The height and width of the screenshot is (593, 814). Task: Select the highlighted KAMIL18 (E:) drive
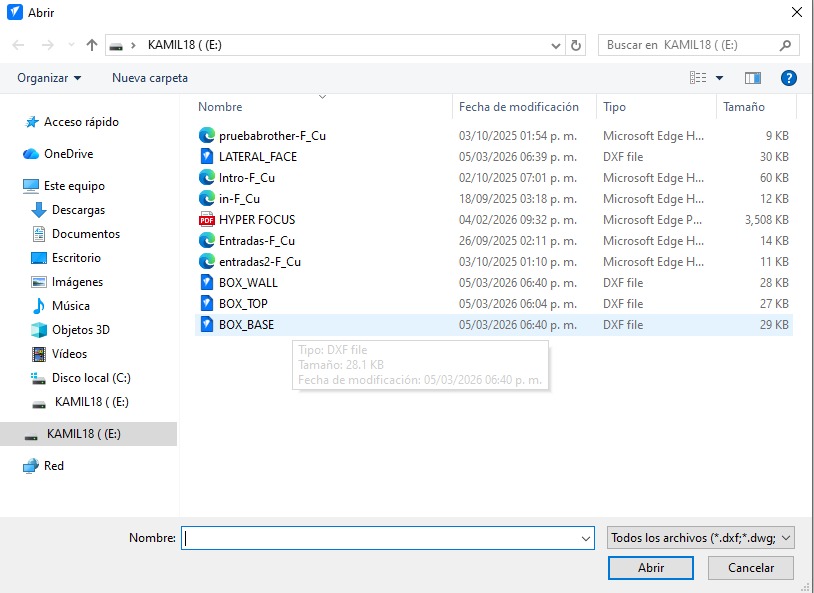[88, 434]
